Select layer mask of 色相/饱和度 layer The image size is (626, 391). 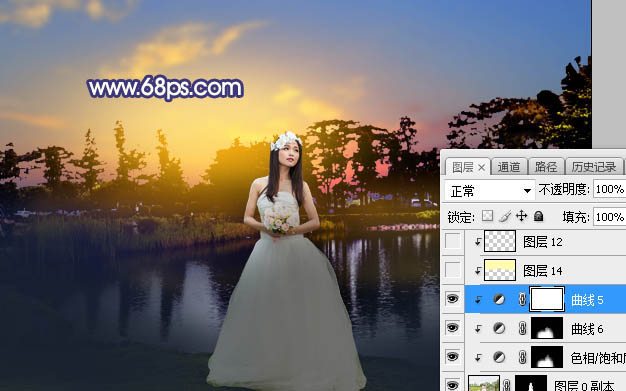point(547,357)
